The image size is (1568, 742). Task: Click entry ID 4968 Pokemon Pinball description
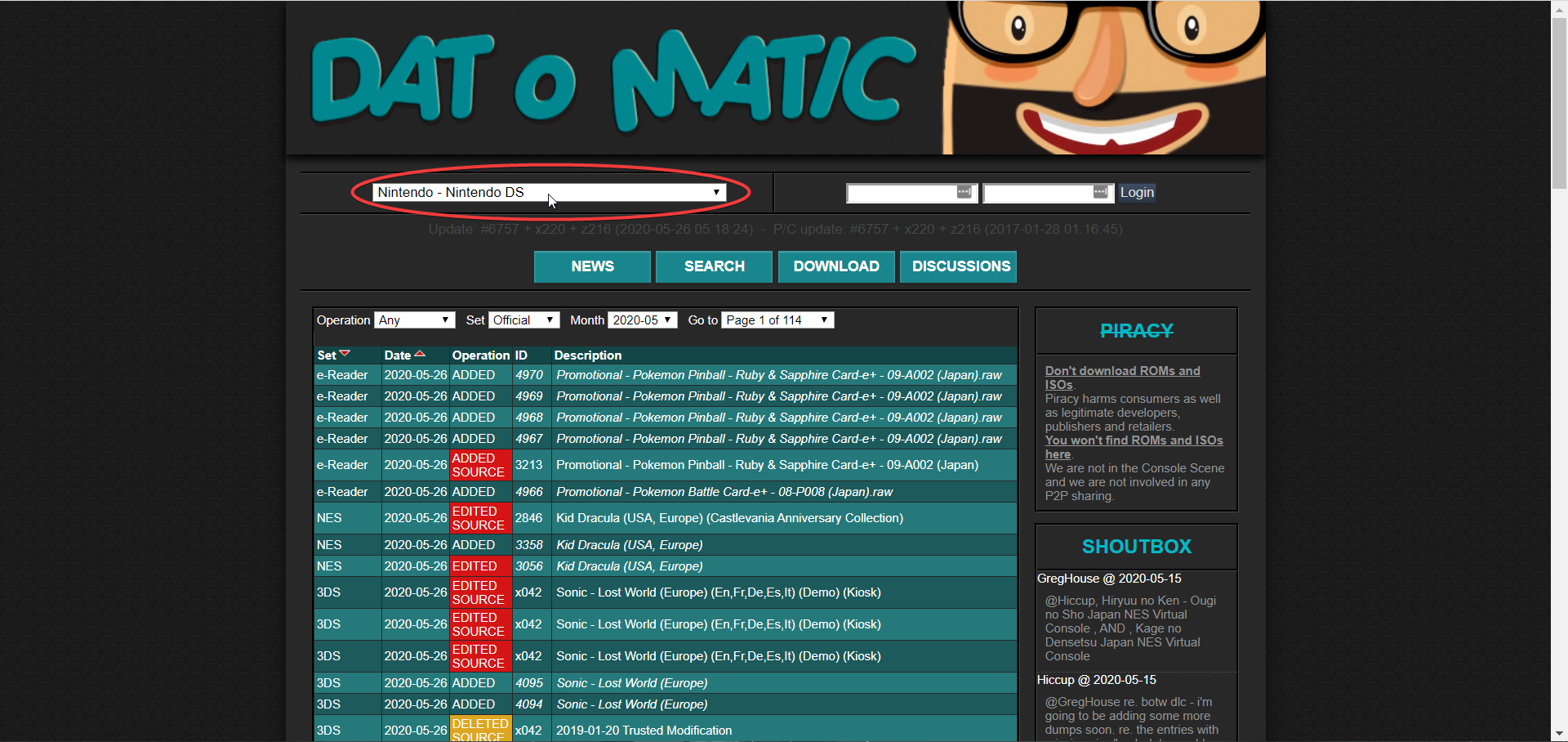click(778, 418)
